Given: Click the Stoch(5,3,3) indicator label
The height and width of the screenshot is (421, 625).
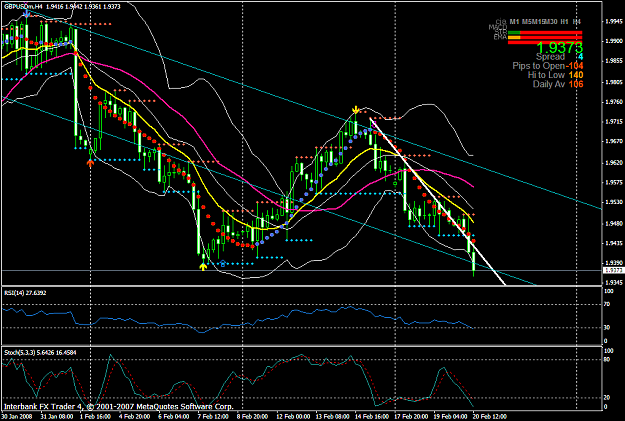Looking at the screenshot, I should point(40,352).
